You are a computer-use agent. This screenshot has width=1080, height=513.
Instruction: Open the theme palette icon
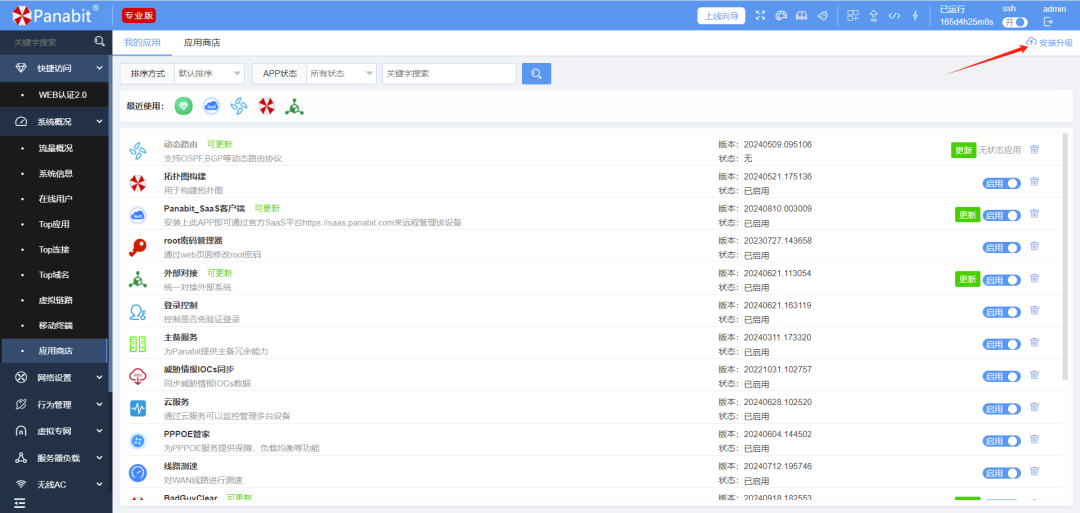click(x=781, y=16)
